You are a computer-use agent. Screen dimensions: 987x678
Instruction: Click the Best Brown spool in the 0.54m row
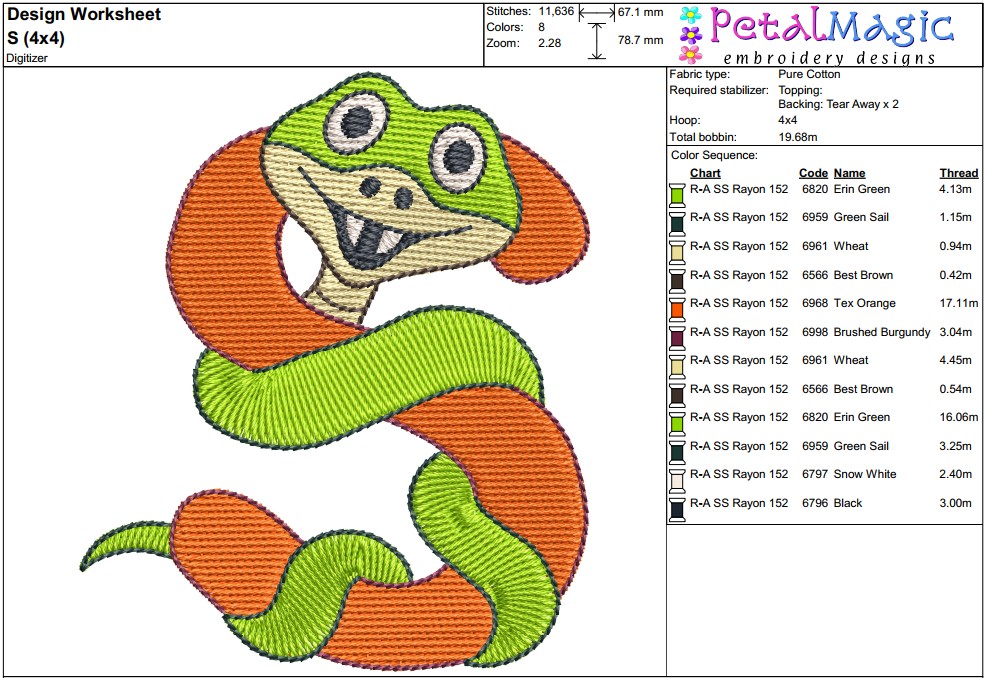click(677, 395)
